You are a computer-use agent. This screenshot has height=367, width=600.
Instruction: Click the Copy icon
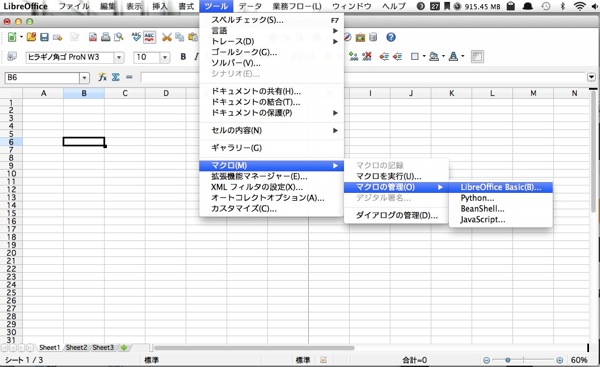pyautogui.click(x=179, y=37)
